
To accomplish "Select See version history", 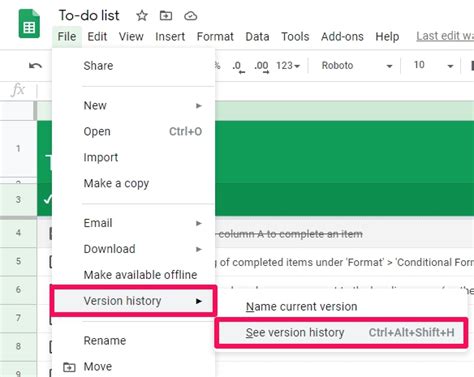I will (341, 333).
